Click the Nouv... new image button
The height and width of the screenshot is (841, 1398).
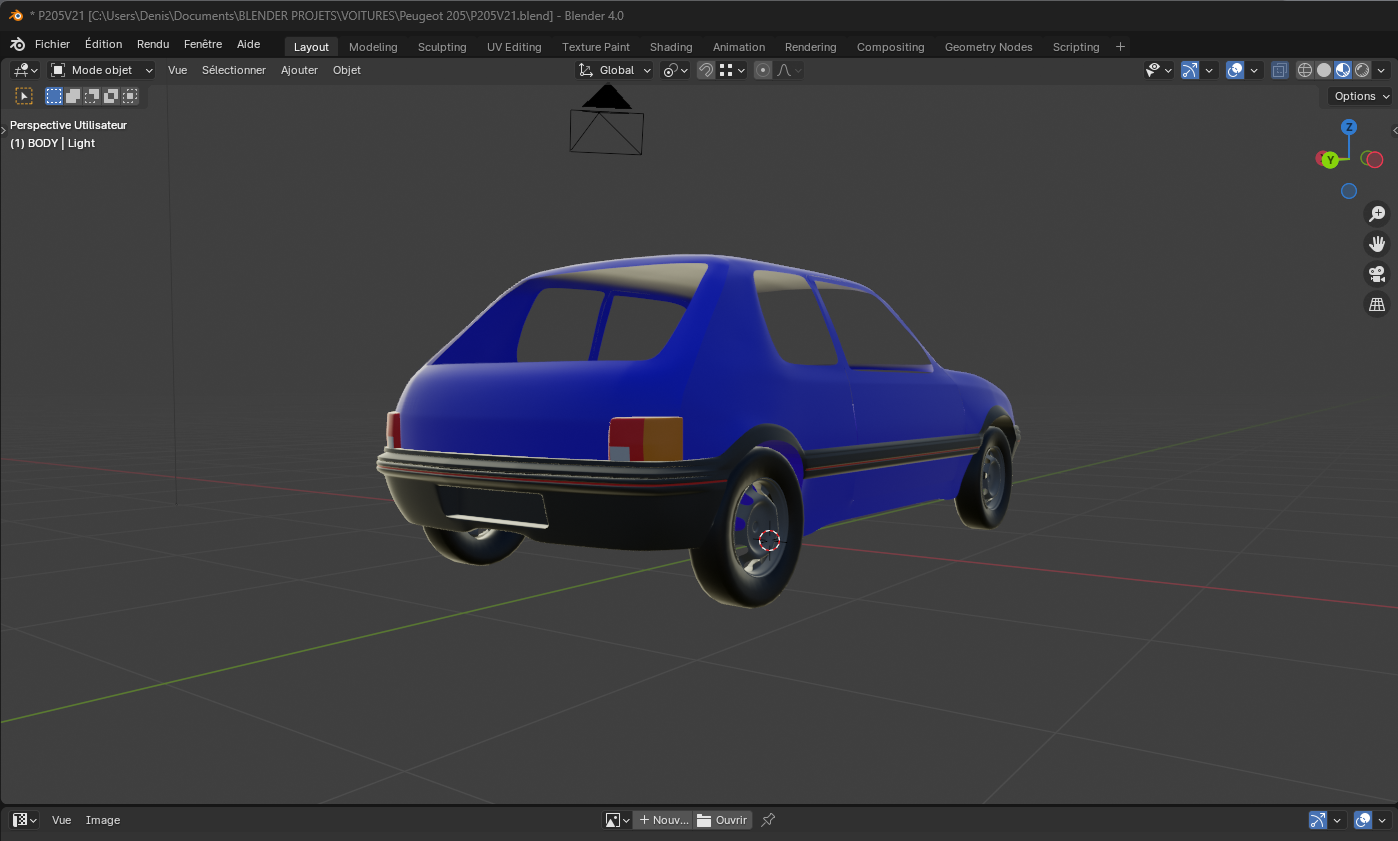click(x=664, y=820)
